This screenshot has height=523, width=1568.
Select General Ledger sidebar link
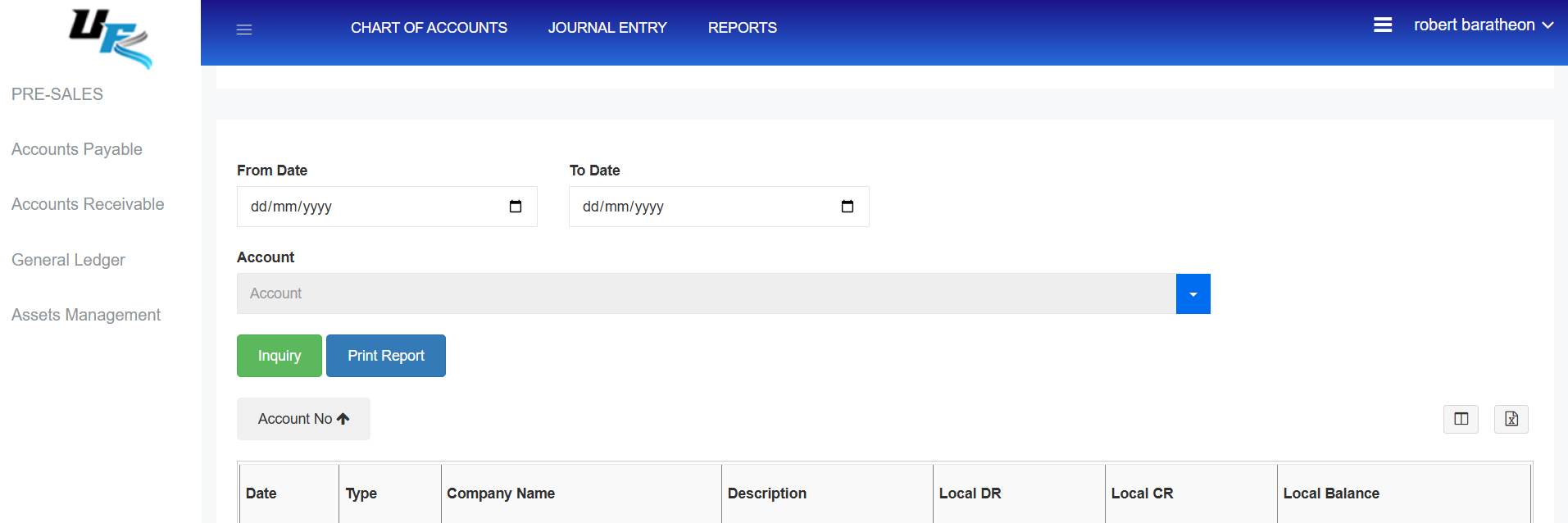pos(68,260)
